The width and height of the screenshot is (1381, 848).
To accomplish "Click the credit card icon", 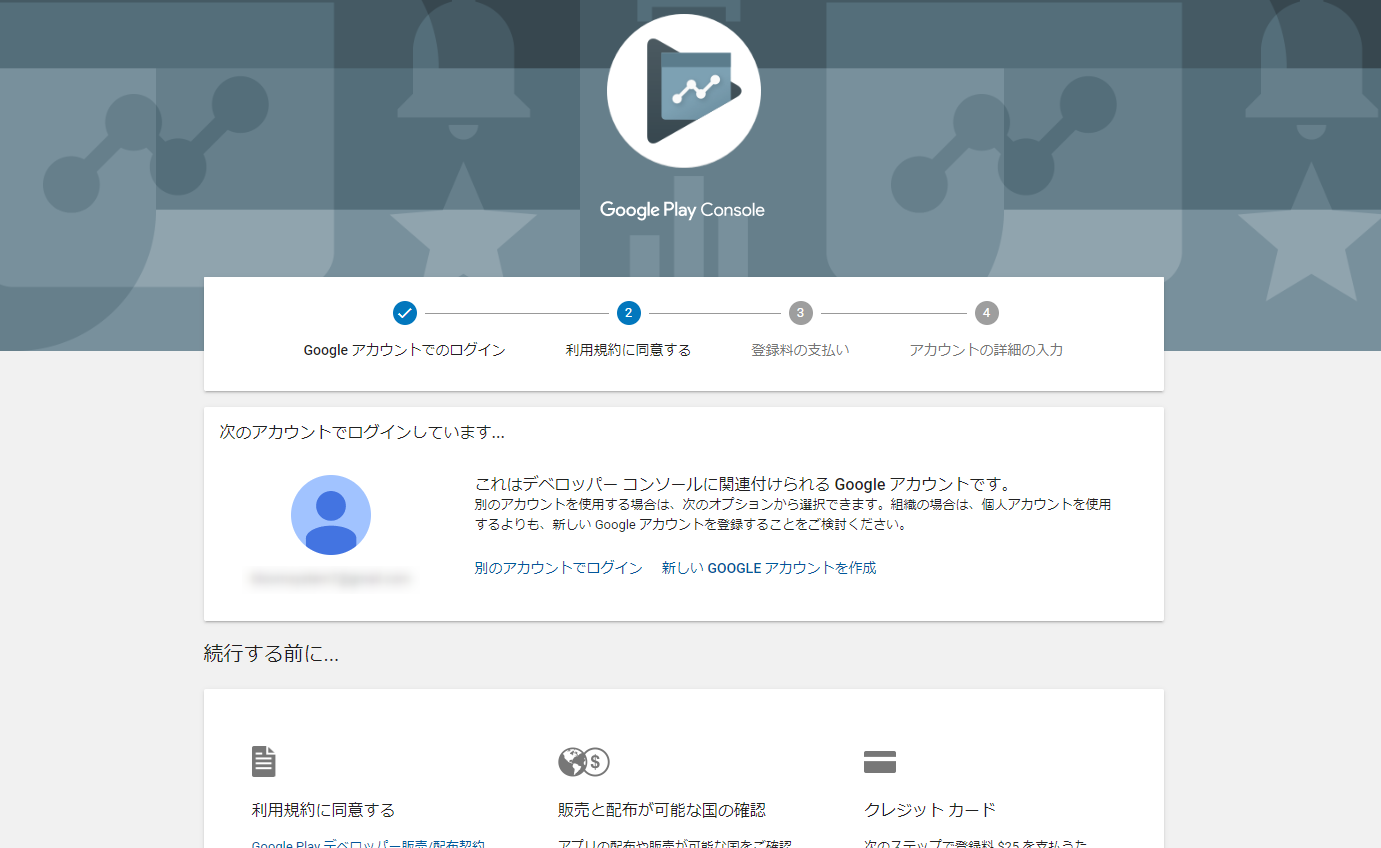I will click(x=880, y=762).
